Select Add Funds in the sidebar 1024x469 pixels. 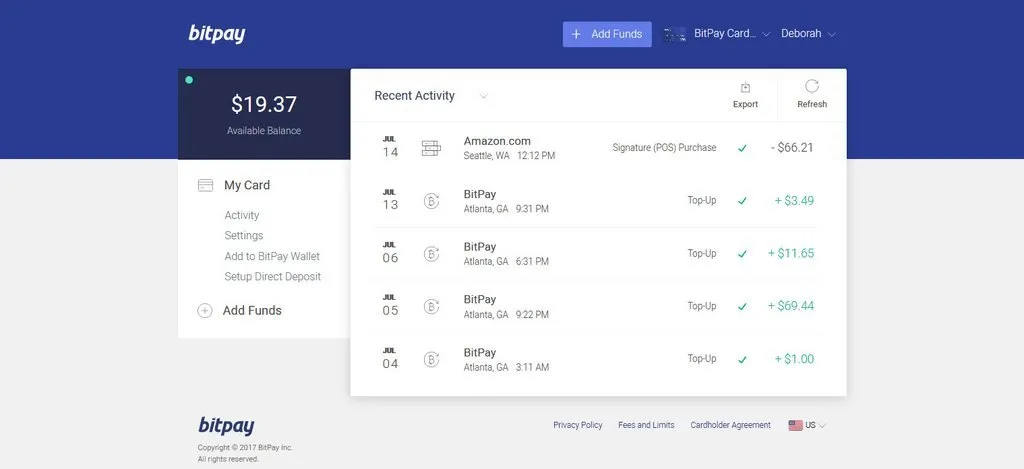252,311
